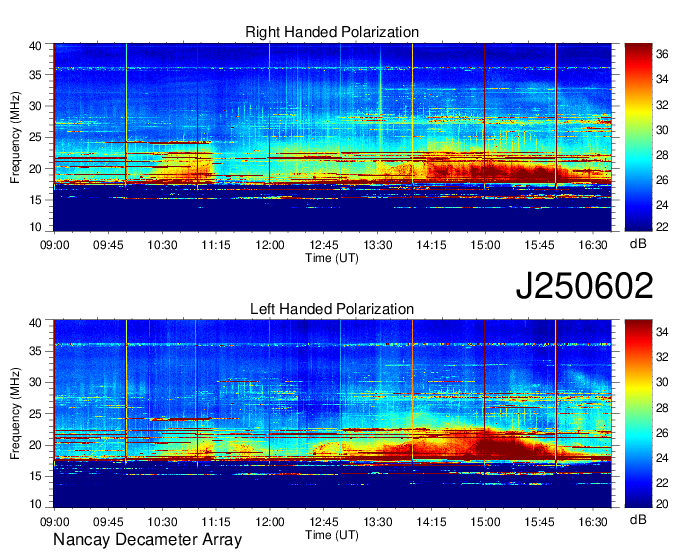Click the J250602 date label
Viewport: 680px width, 552px height.
[584, 286]
